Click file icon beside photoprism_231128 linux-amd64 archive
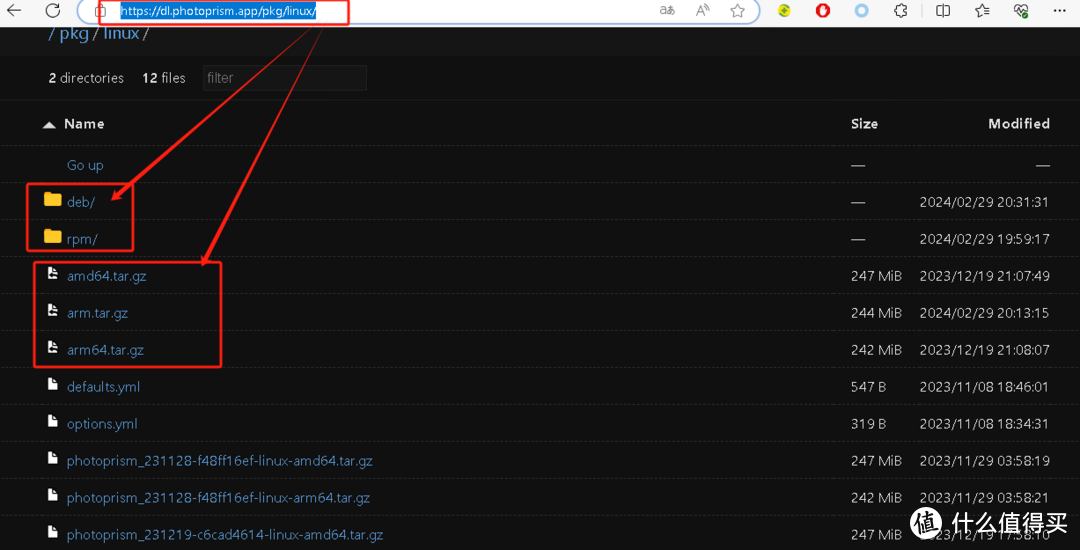1080x550 pixels. point(52,458)
